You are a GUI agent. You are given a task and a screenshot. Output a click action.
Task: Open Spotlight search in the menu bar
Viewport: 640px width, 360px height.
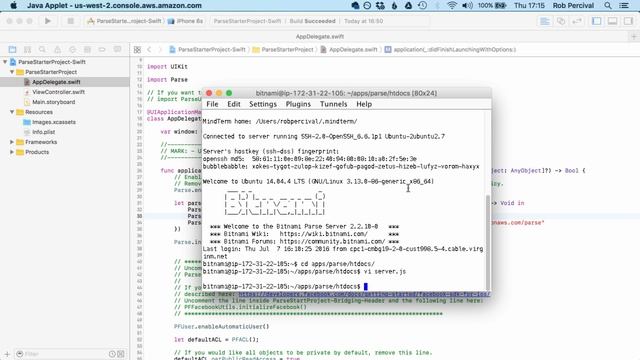point(608,5)
